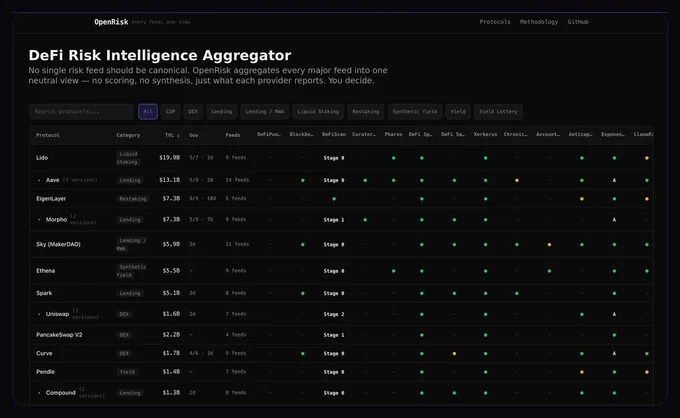Click '14 feeds' in the Aave row

click(237, 180)
